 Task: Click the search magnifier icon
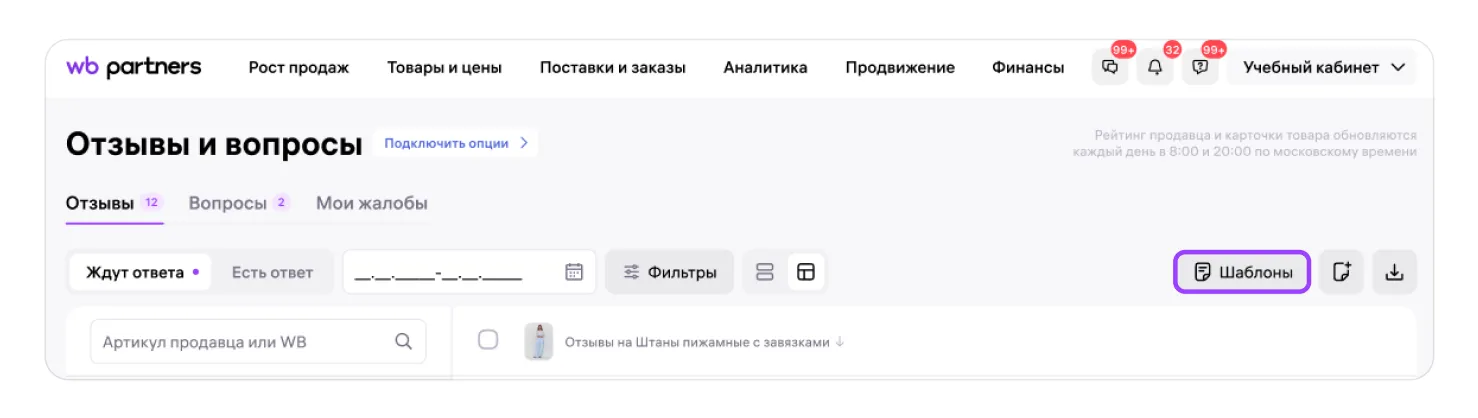404,342
